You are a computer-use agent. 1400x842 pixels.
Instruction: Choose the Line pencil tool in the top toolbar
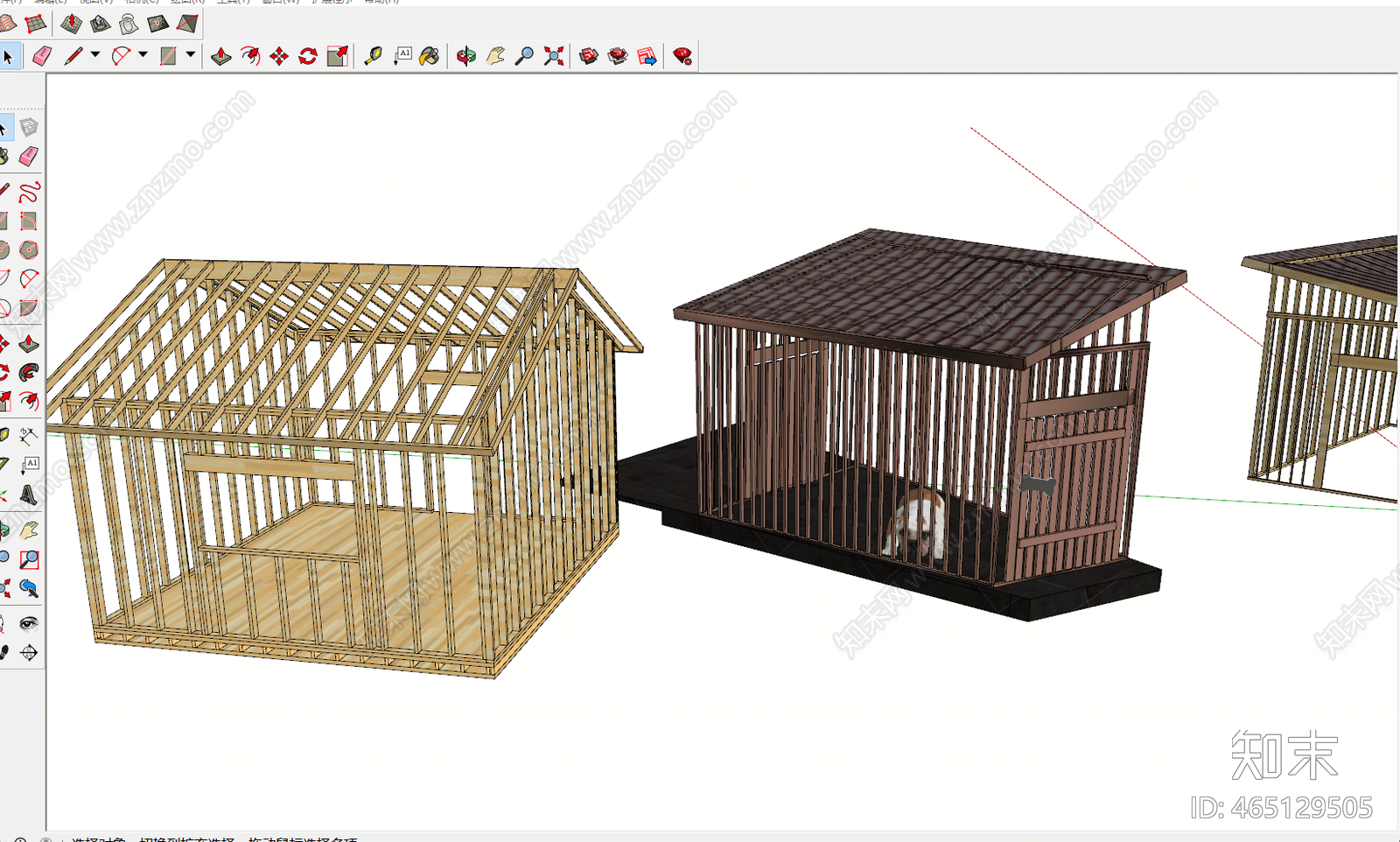click(x=73, y=57)
